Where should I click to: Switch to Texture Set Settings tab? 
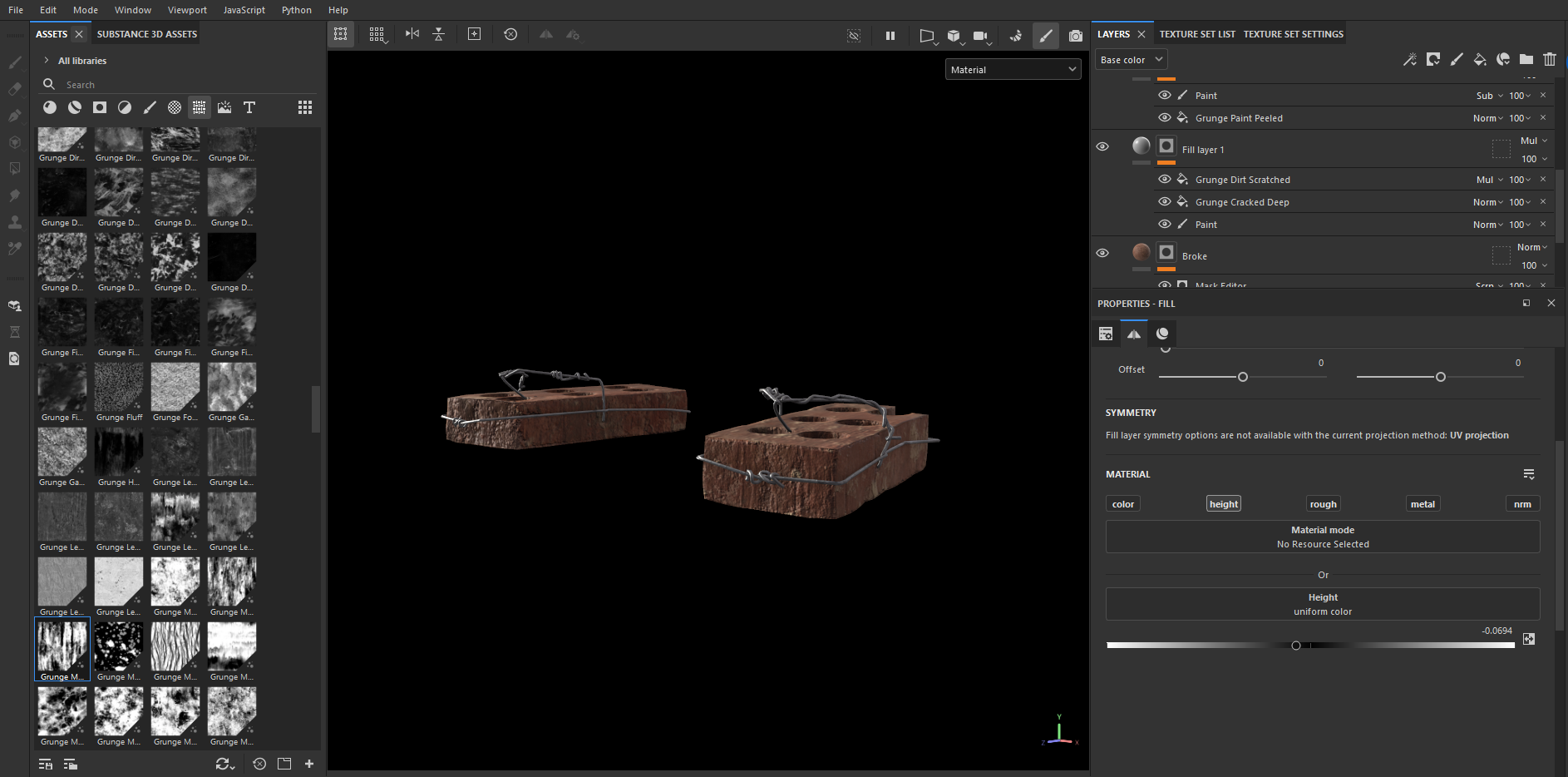[1293, 34]
